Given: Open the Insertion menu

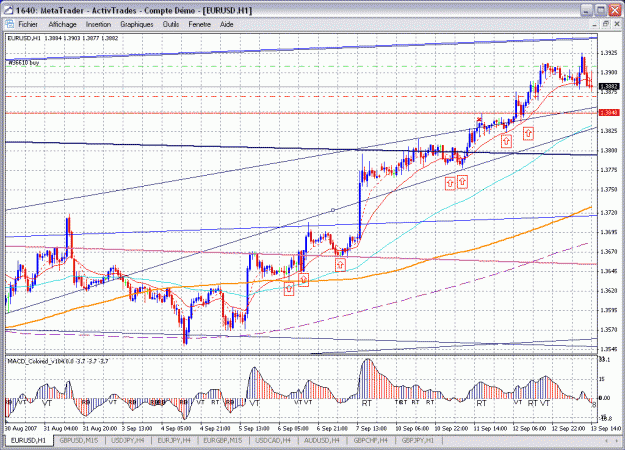Looking at the screenshot, I should coord(98,24).
